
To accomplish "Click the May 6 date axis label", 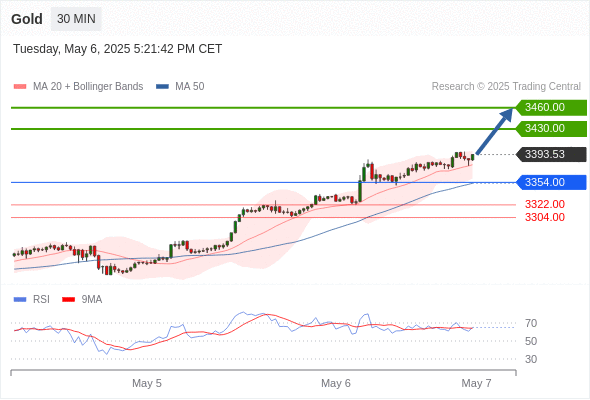I will pos(336,383).
